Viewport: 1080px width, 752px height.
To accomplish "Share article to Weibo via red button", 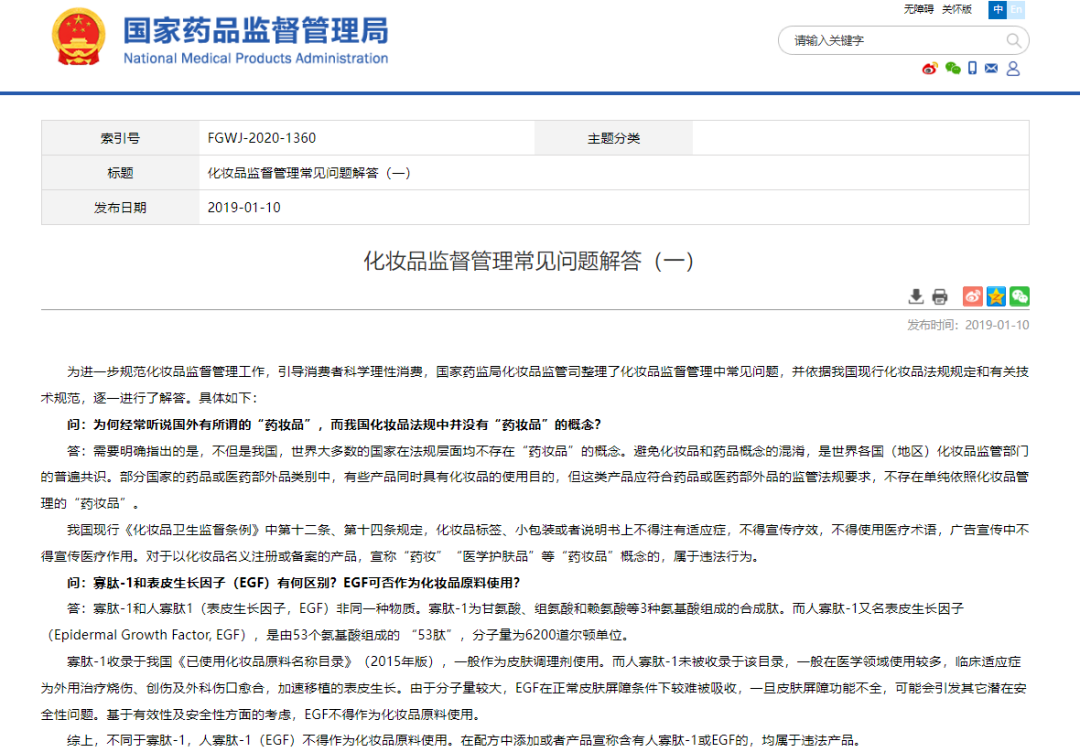I will click(x=973, y=296).
